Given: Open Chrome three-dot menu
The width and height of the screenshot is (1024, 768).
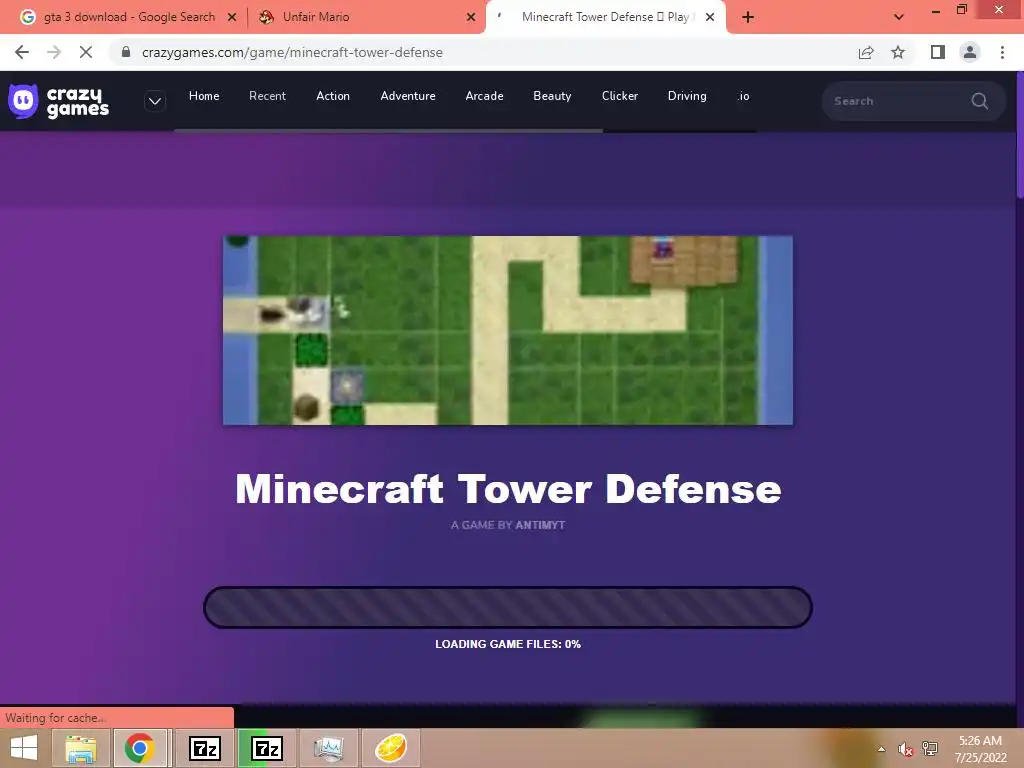Looking at the screenshot, I should click(1002, 52).
